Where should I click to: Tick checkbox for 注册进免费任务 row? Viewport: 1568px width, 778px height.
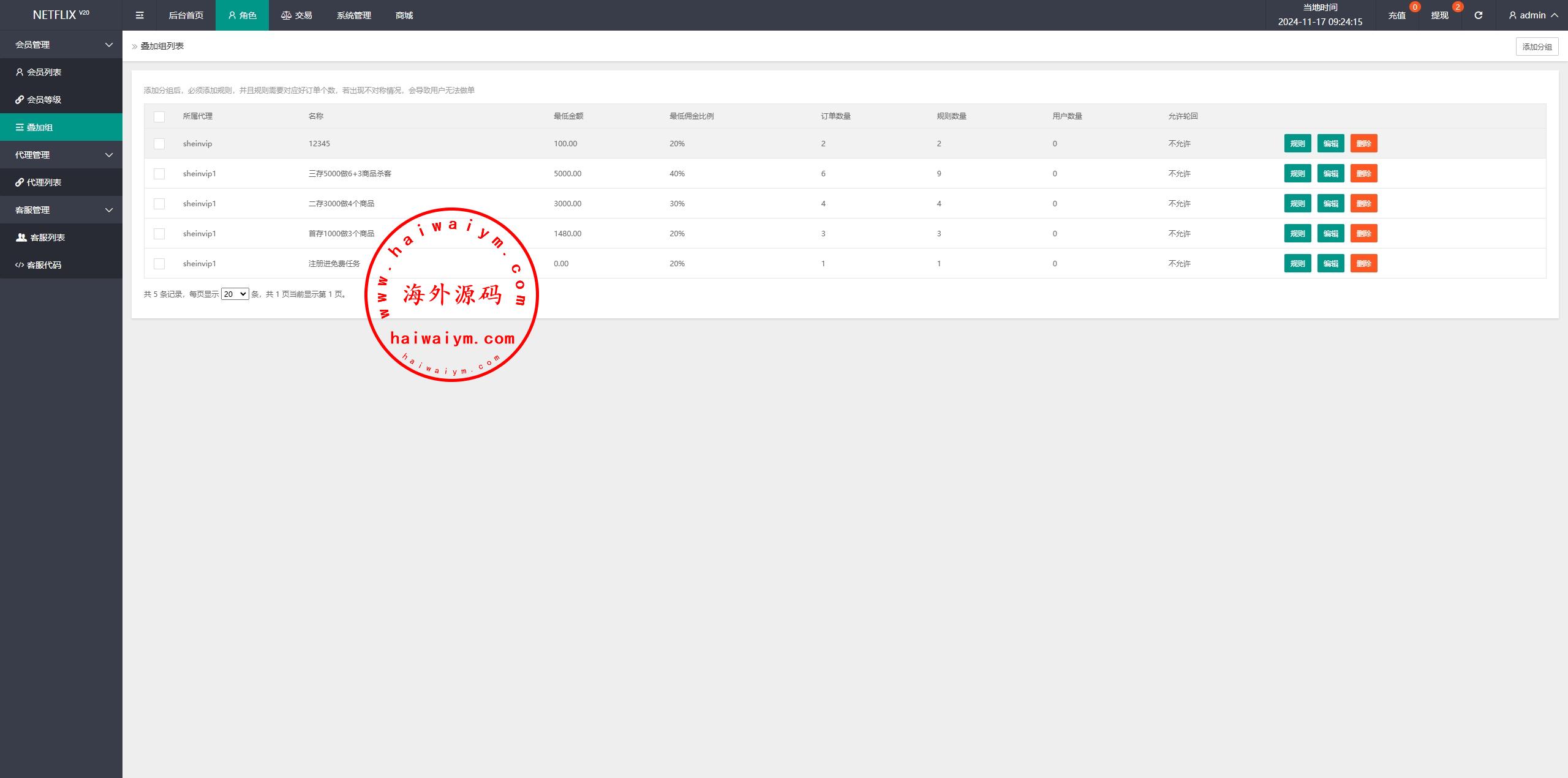159,264
